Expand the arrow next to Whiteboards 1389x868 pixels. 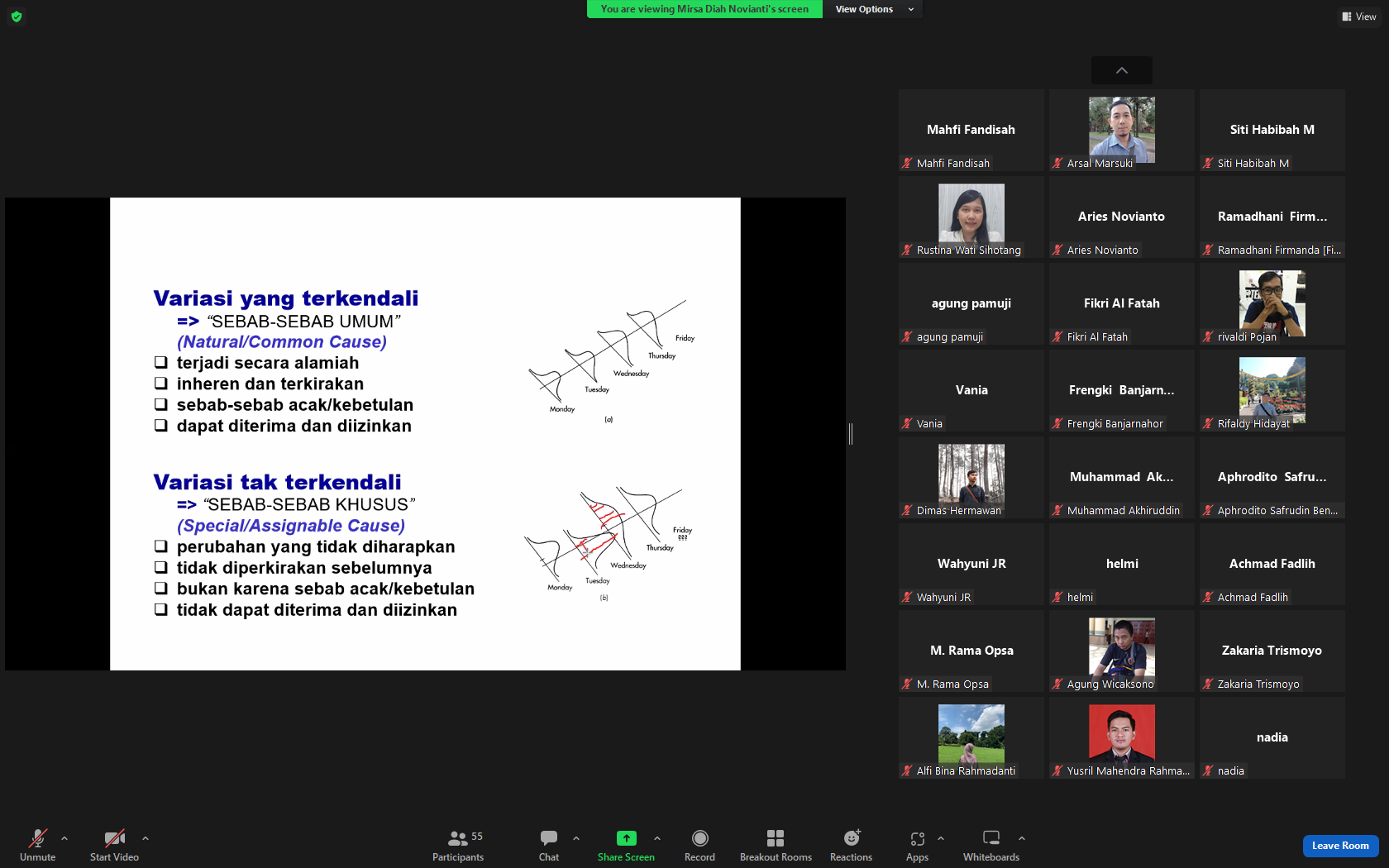click(x=1022, y=838)
